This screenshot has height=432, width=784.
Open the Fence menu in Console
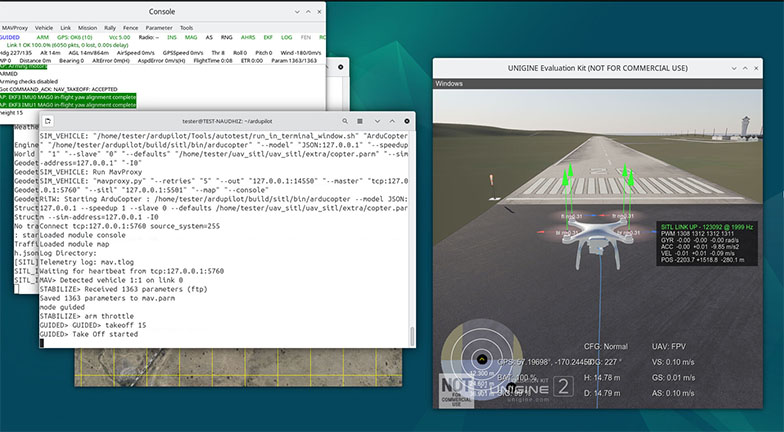[130, 28]
